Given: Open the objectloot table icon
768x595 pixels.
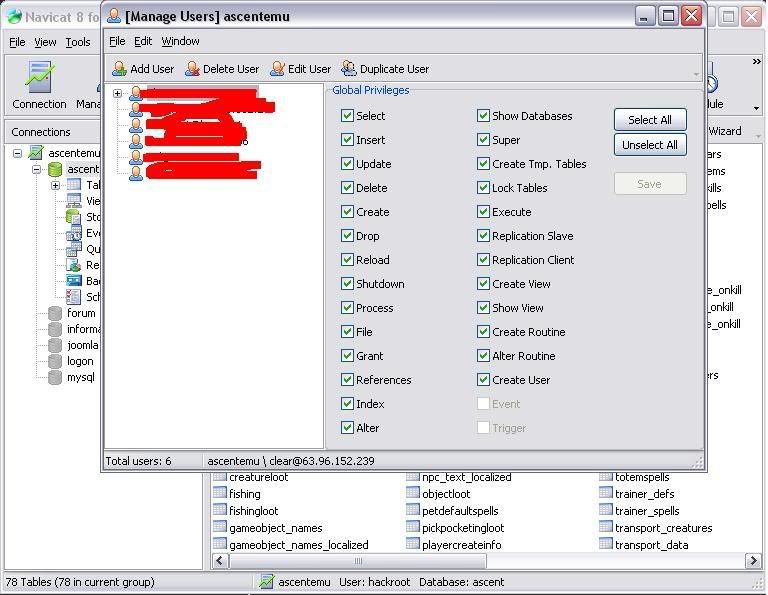Looking at the screenshot, I should click(413, 493).
